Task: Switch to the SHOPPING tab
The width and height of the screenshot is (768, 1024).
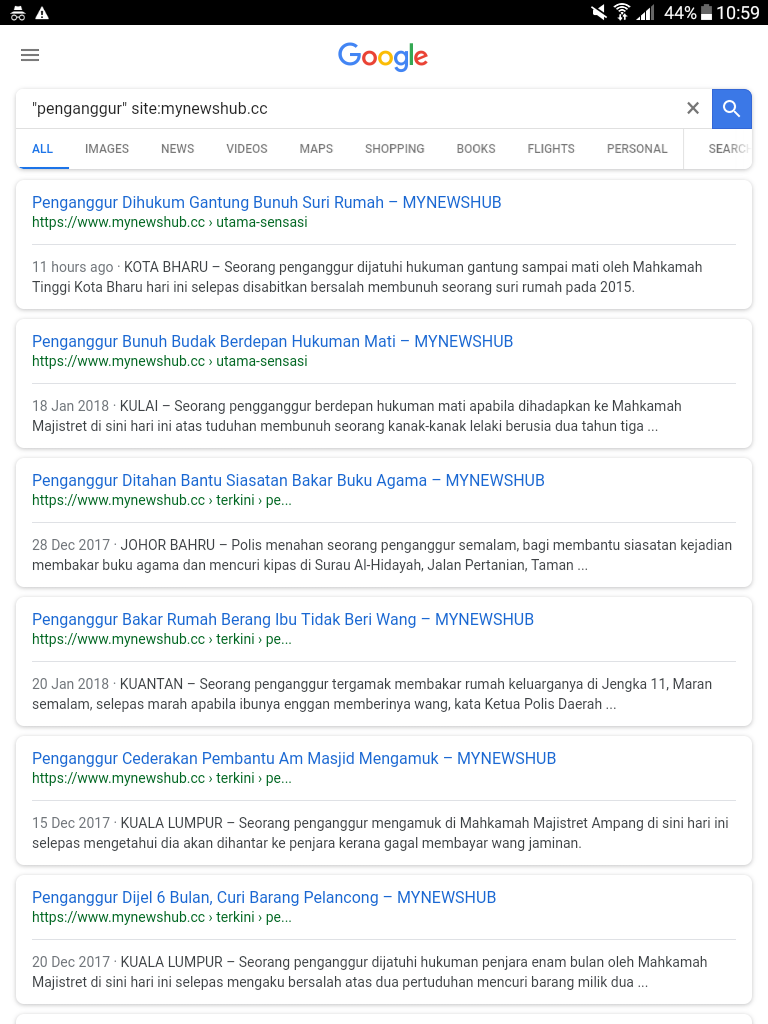Action: coord(394,149)
